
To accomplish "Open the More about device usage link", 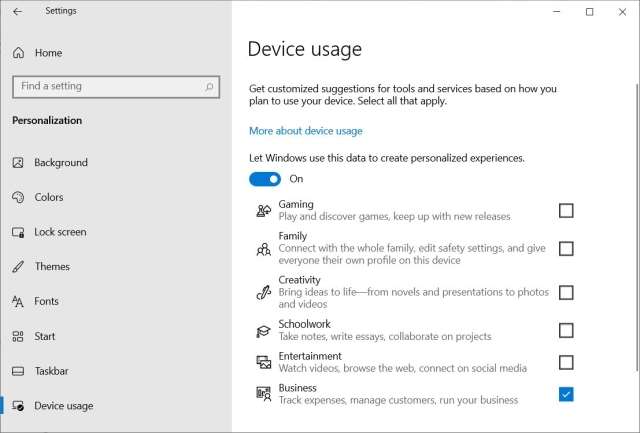I will point(305,131).
